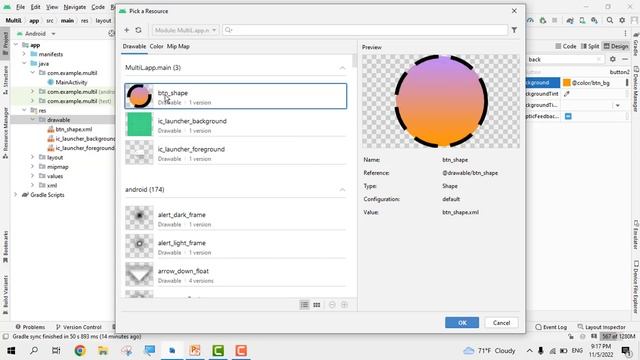Click the resource search input field
Viewport: 640px width, 360px height.
[x=365, y=30]
